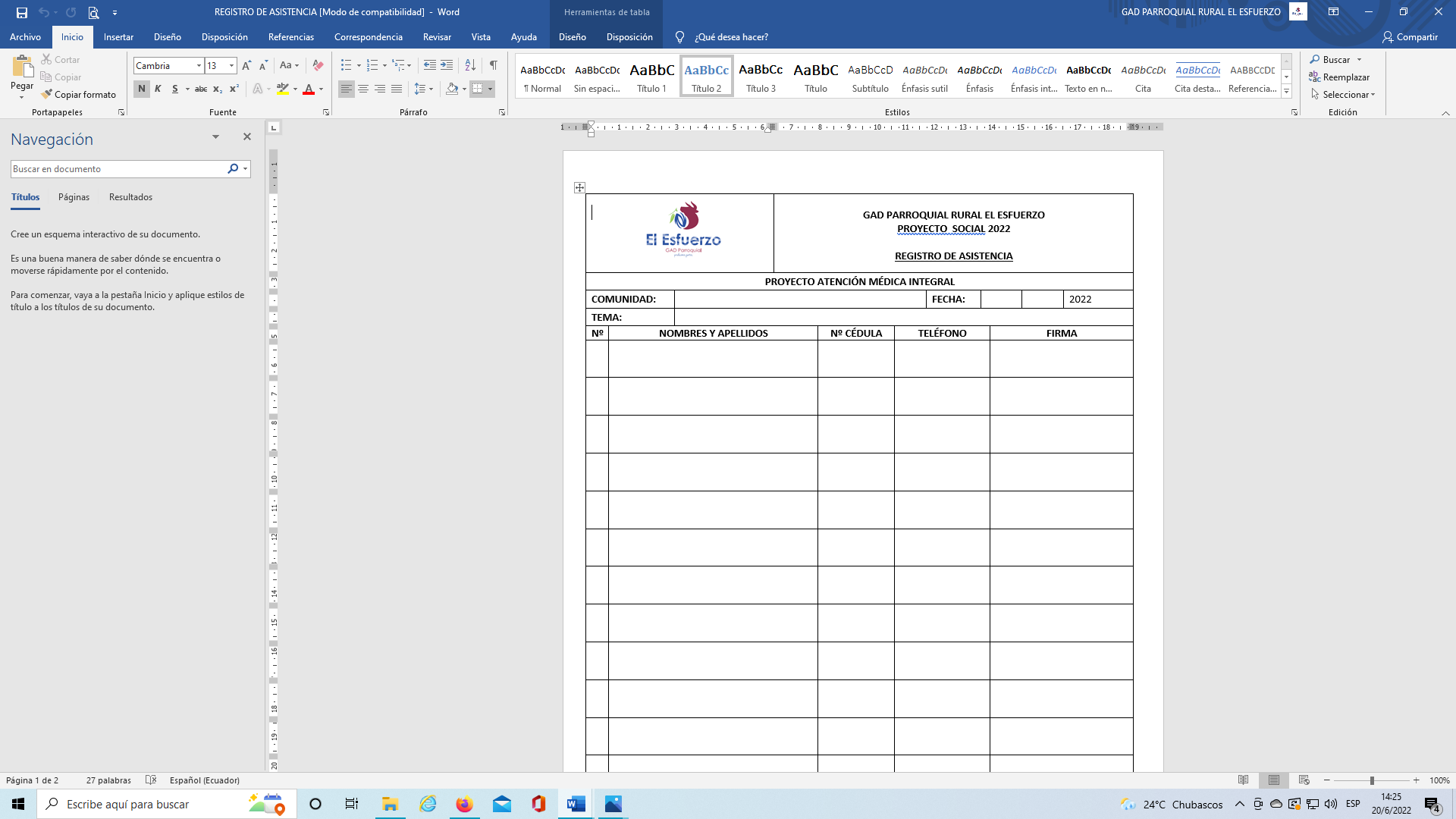Click the bullet list icon

(x=346, y=66)
